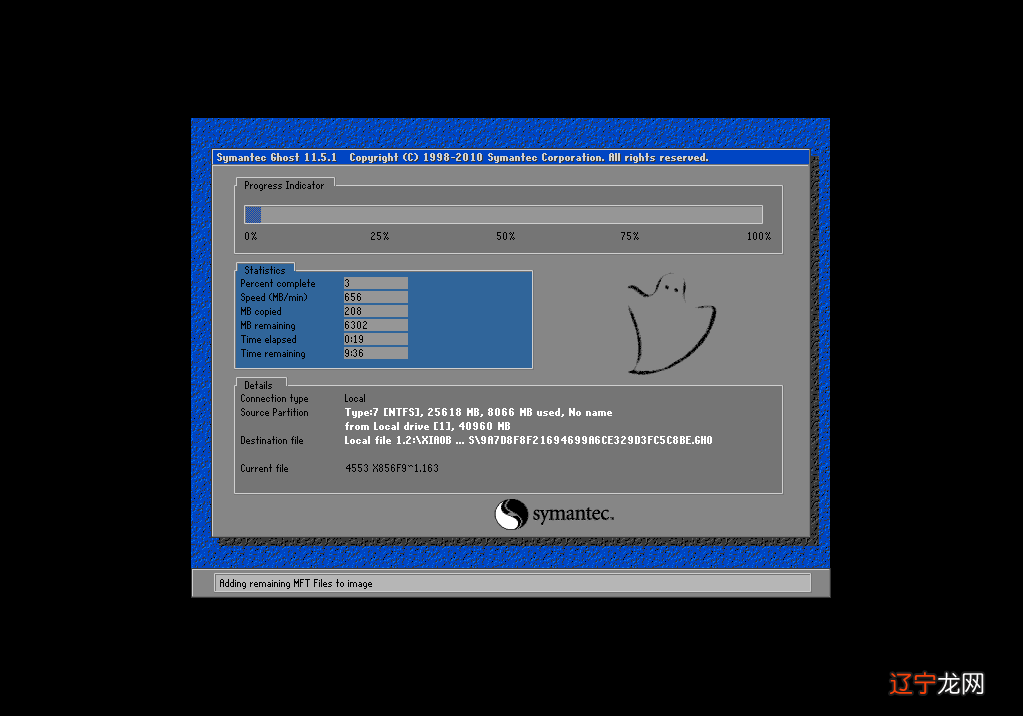Click the Time elapsed label
Screen dimensions: 1023x716
(268, 339)
